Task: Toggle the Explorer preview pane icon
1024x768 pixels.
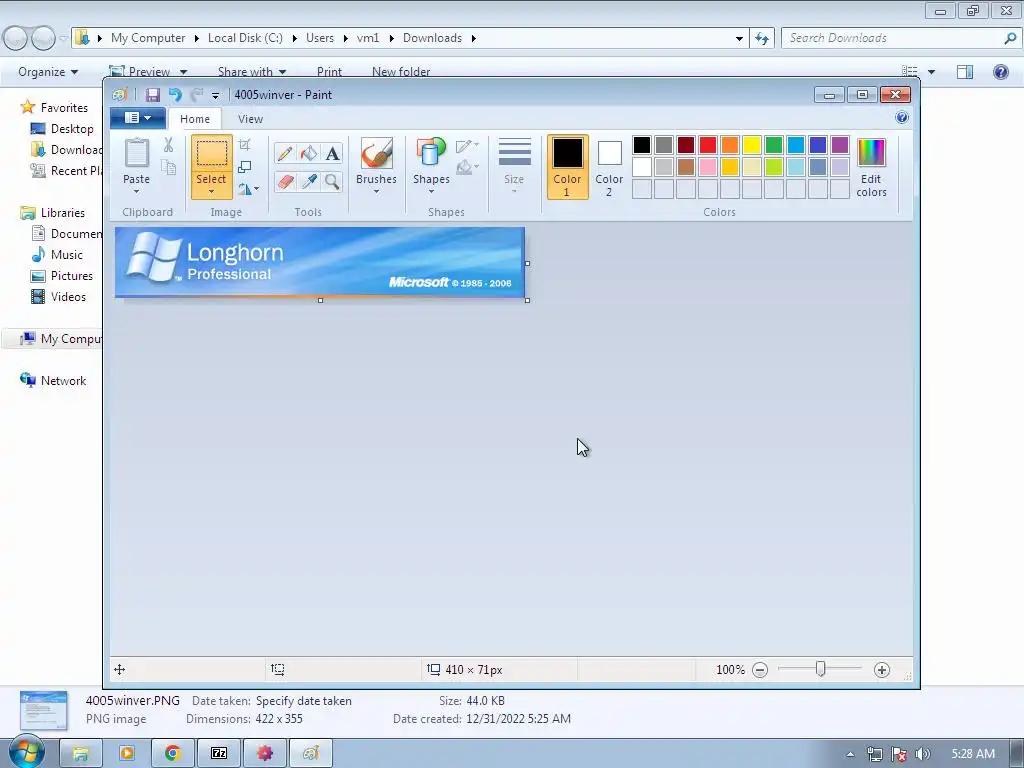Action: click(x=965, y=72)
